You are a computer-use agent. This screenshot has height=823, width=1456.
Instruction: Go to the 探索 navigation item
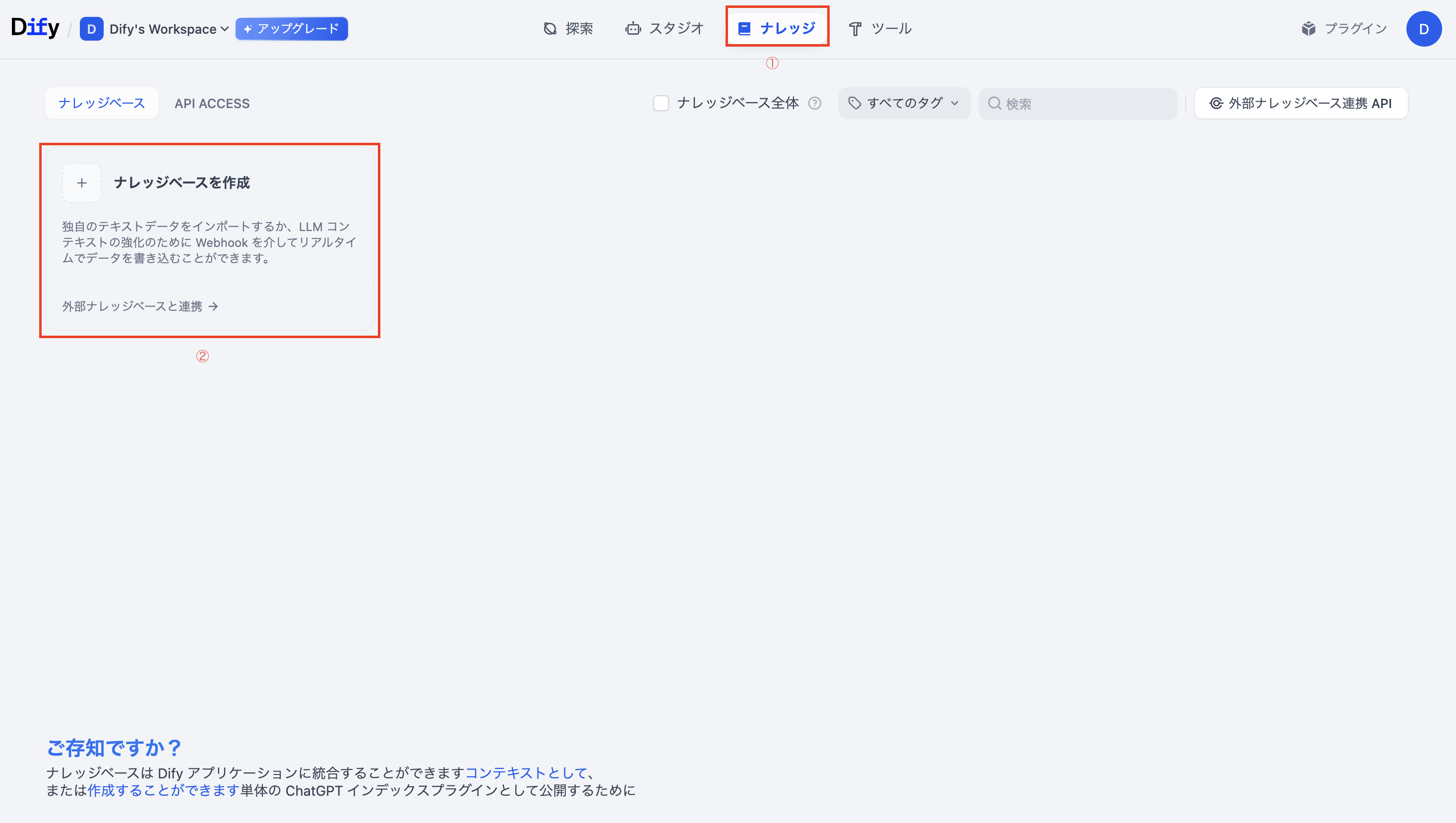click(568, 28)
